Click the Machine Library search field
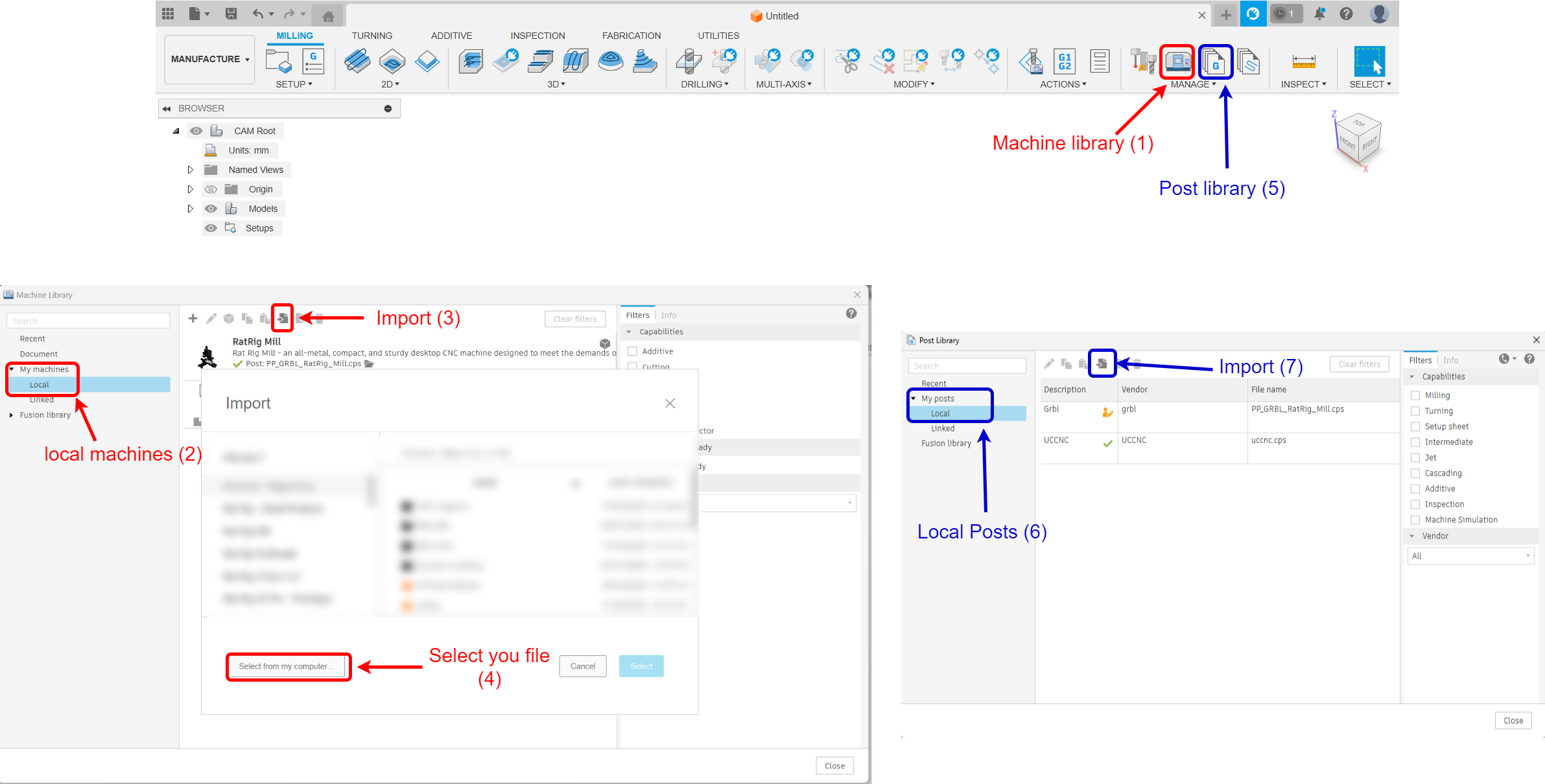The height and width of the screenshot is (784, 1545). 88,321
